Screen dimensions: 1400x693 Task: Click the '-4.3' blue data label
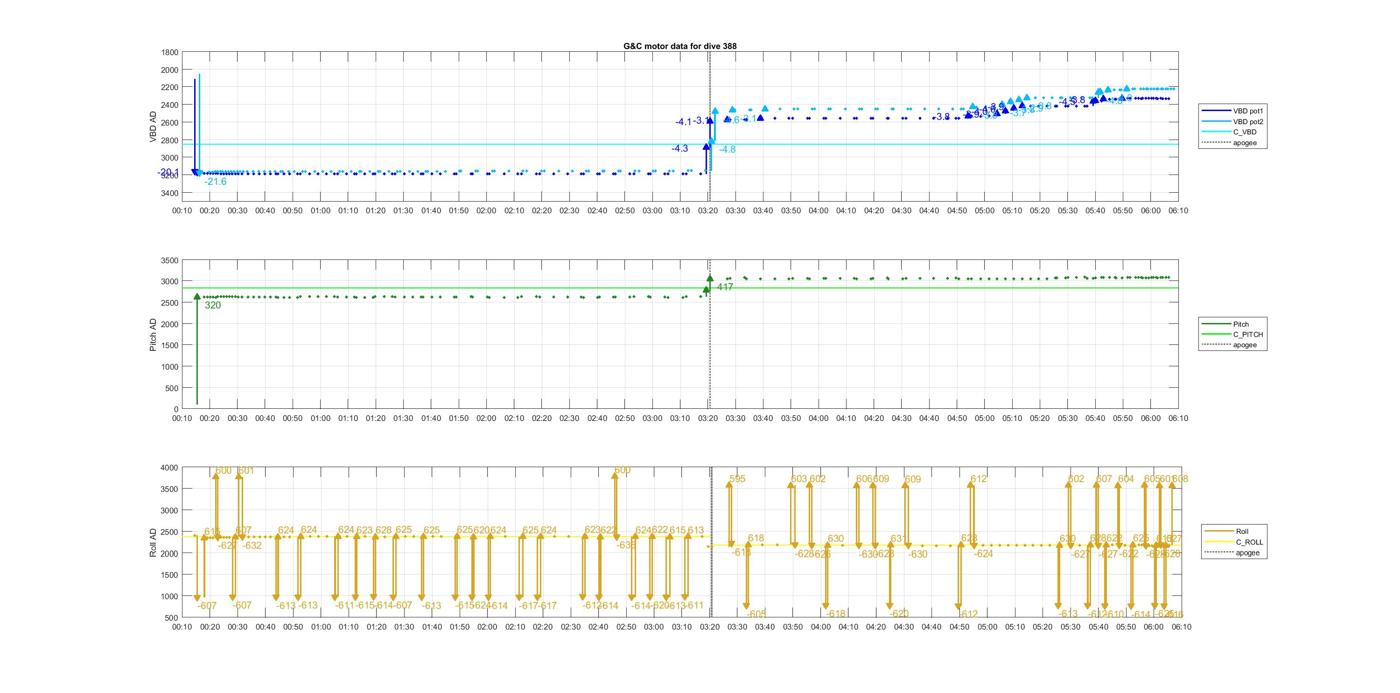(x=679, y=148)
